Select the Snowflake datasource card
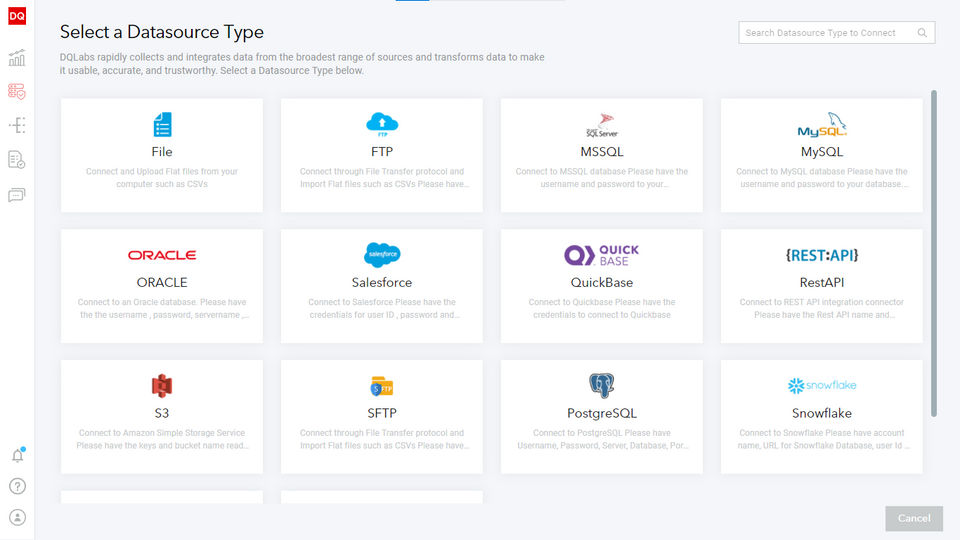The image size is (960, 540). tap(822, 416)
